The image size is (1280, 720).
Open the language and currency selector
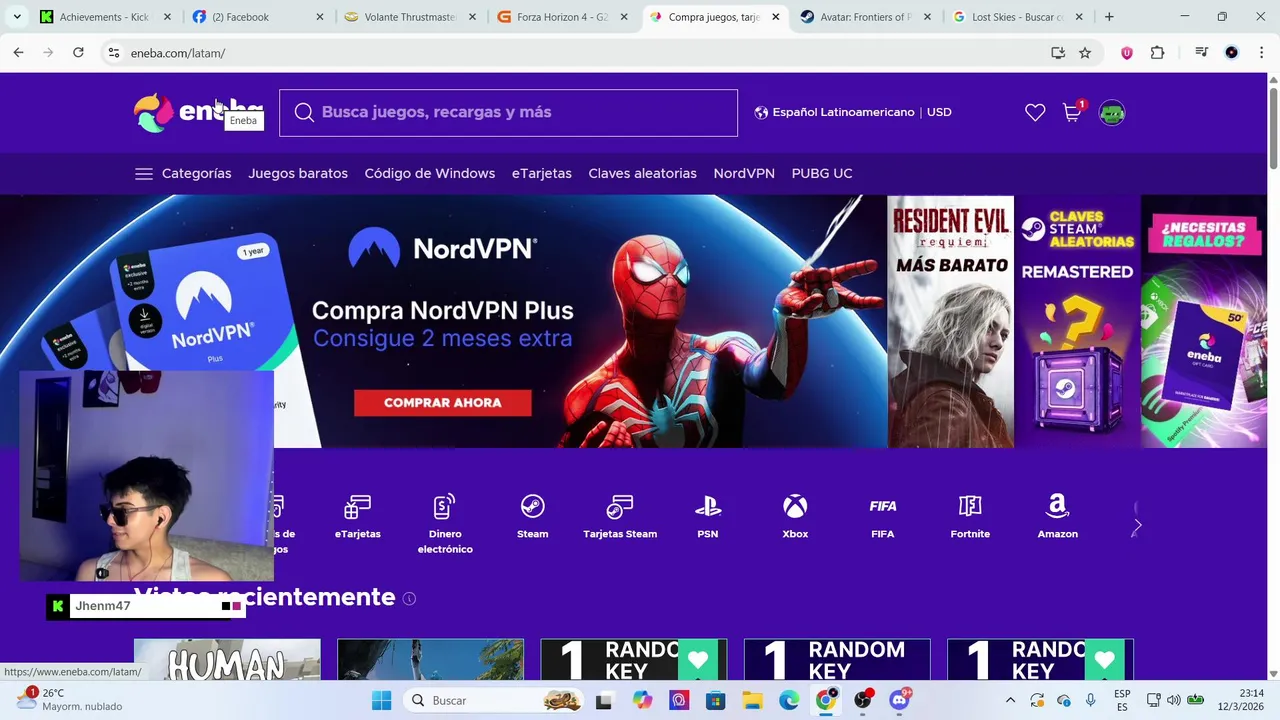(x=853, y=112)
